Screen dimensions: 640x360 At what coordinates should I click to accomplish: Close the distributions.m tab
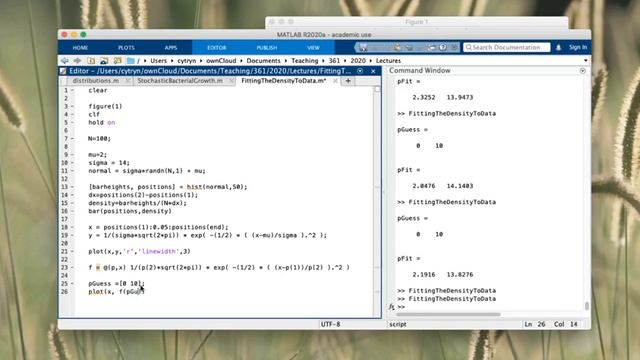(127, 81)
